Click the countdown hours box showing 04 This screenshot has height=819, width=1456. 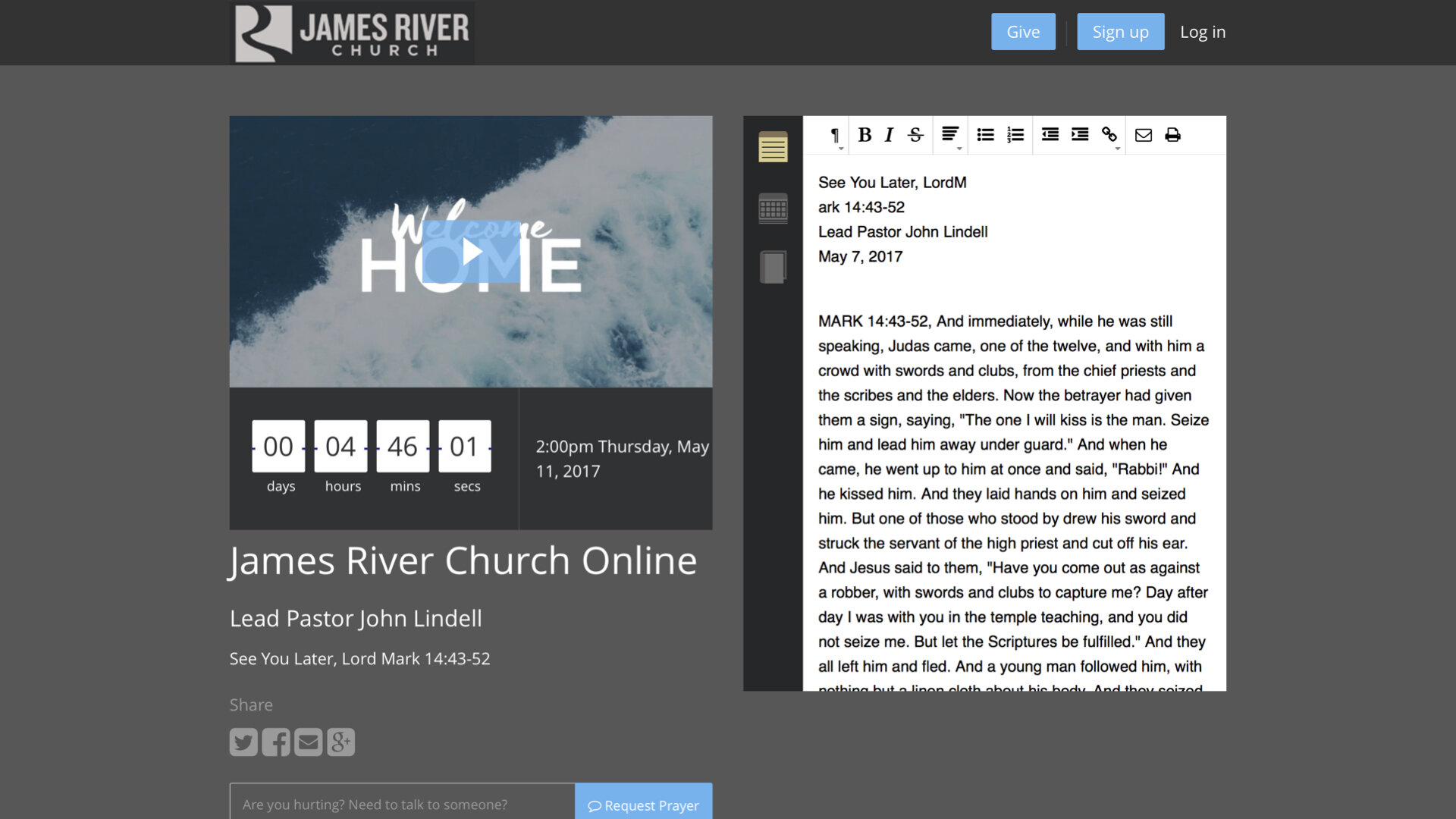340,447
